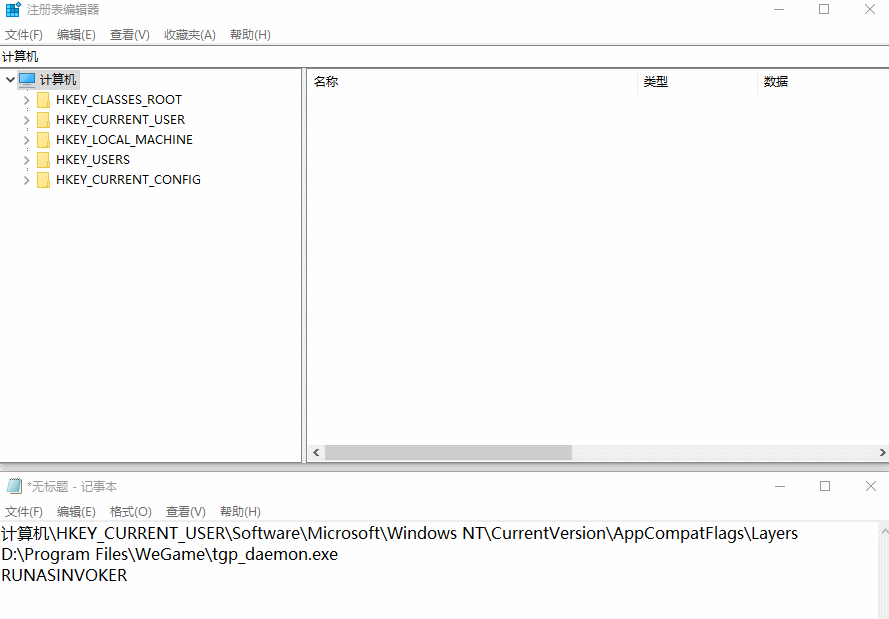The image size is (889, 619).
Task: Select the HKEY_CURRENT_CONFIG folder icon
Action: tap(43, 179)
